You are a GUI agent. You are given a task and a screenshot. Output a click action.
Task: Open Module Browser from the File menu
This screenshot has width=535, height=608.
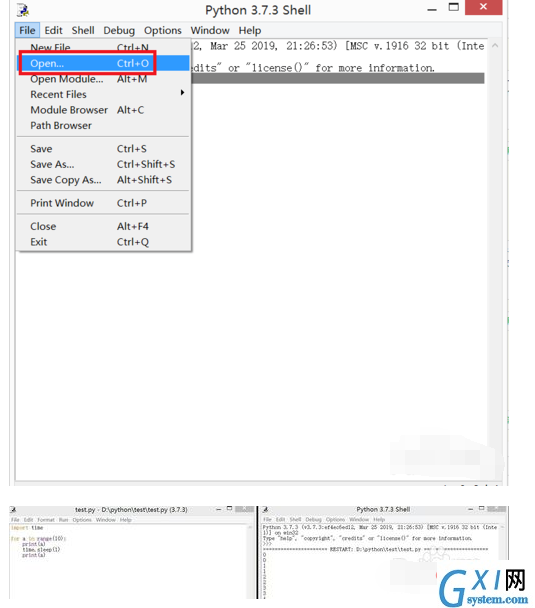(x=104, y=110)
